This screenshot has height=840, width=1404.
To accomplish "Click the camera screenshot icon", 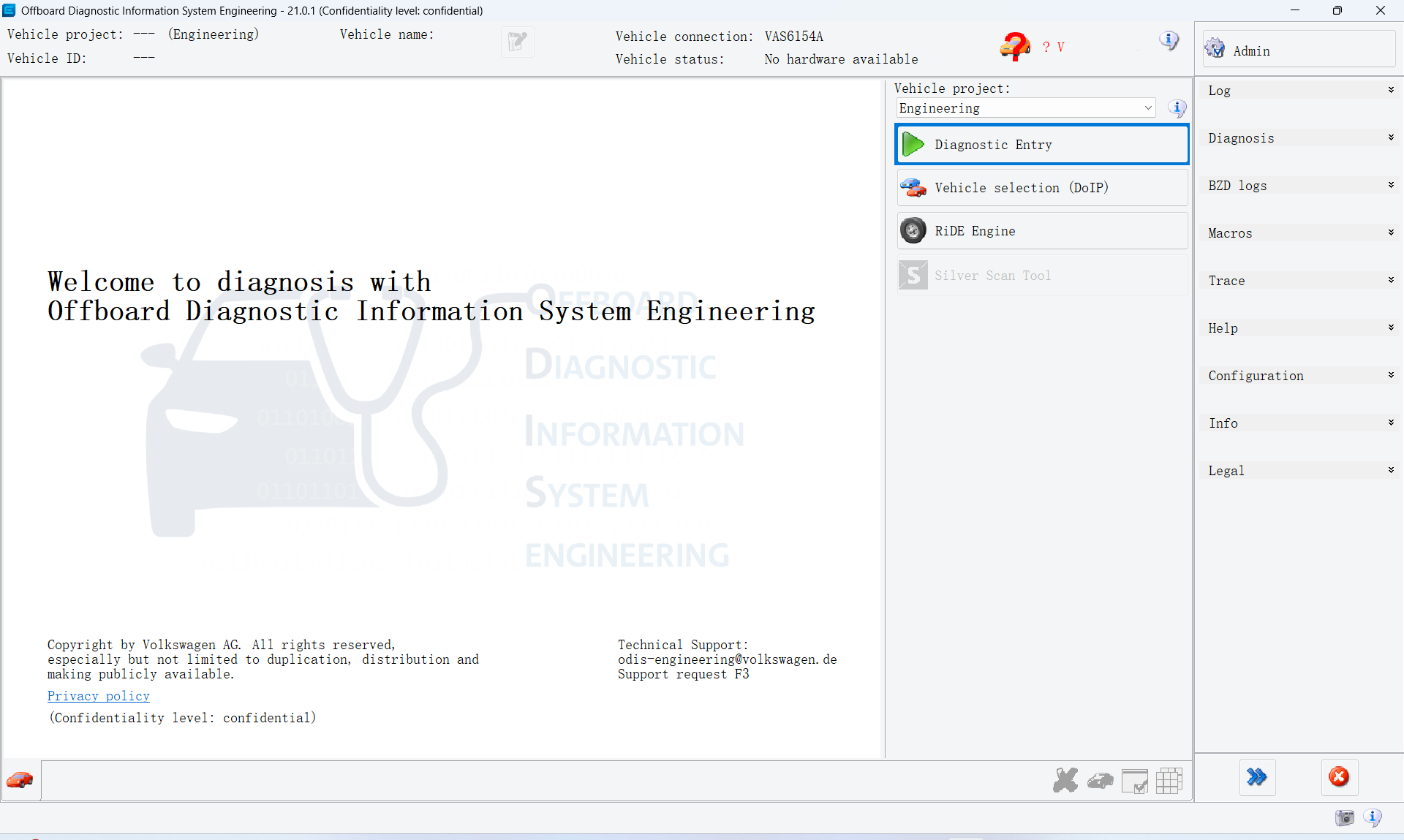I will 1344,817.
